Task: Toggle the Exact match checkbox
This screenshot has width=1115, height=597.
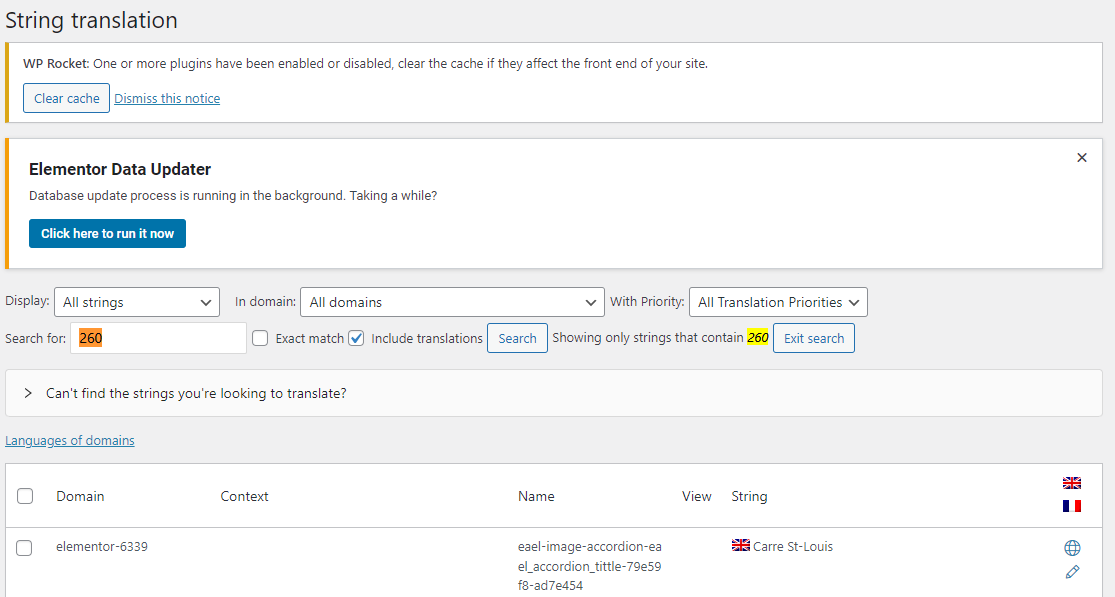Action: point(260,339)
